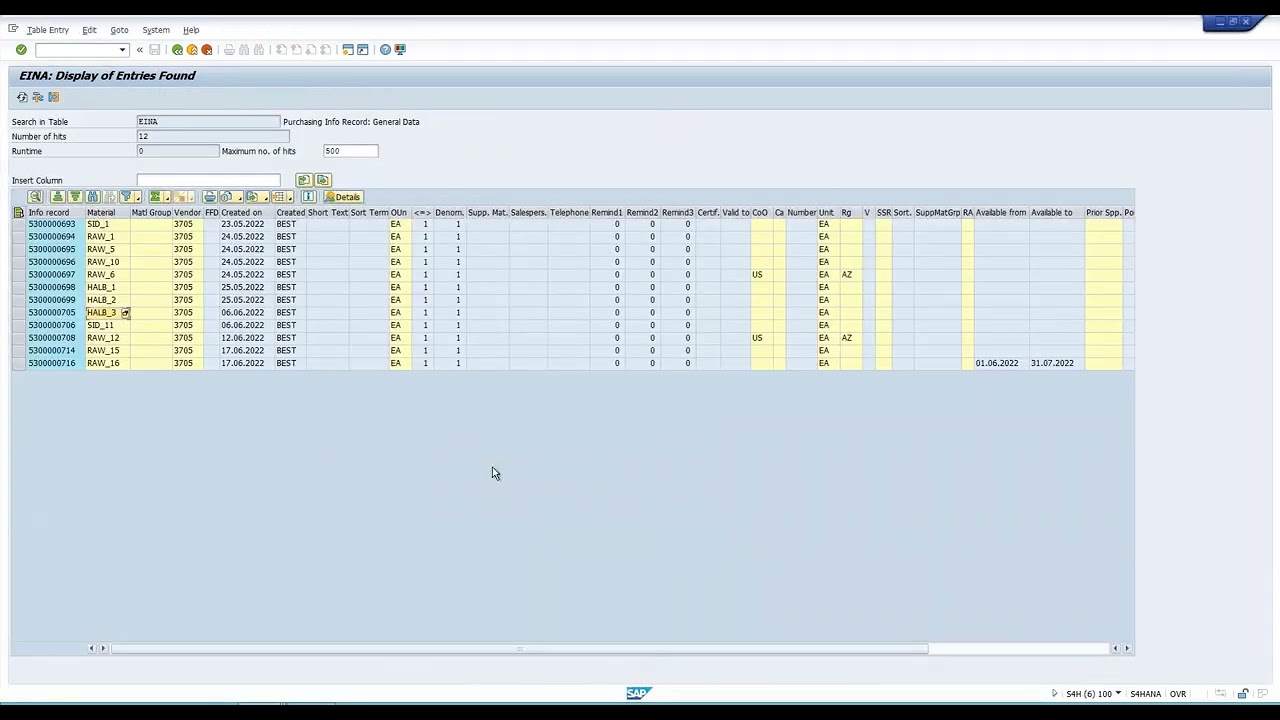
Task: Click the yellow Exit button icon
Action: click(192, 50)
